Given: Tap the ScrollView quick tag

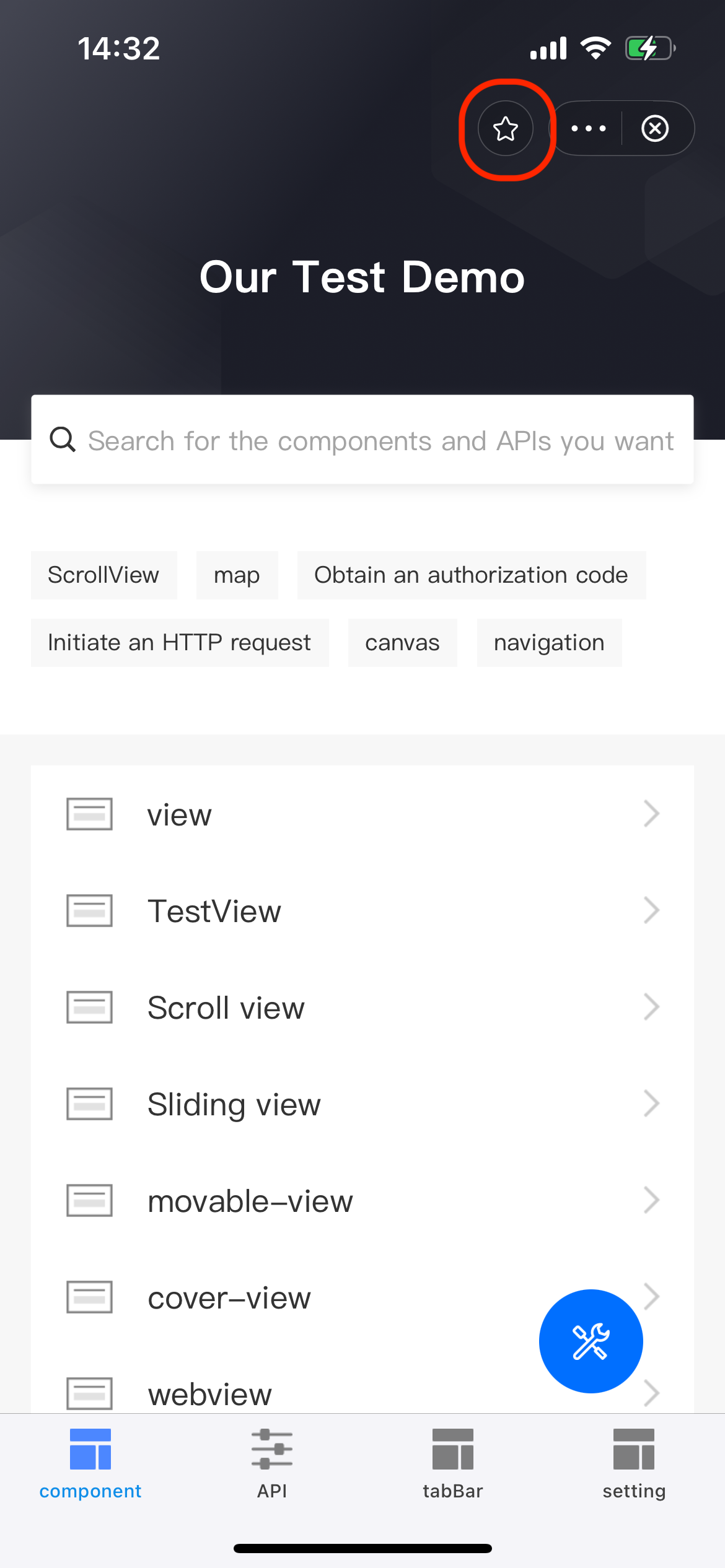Looking at the screenshot, I should (103, 575).
